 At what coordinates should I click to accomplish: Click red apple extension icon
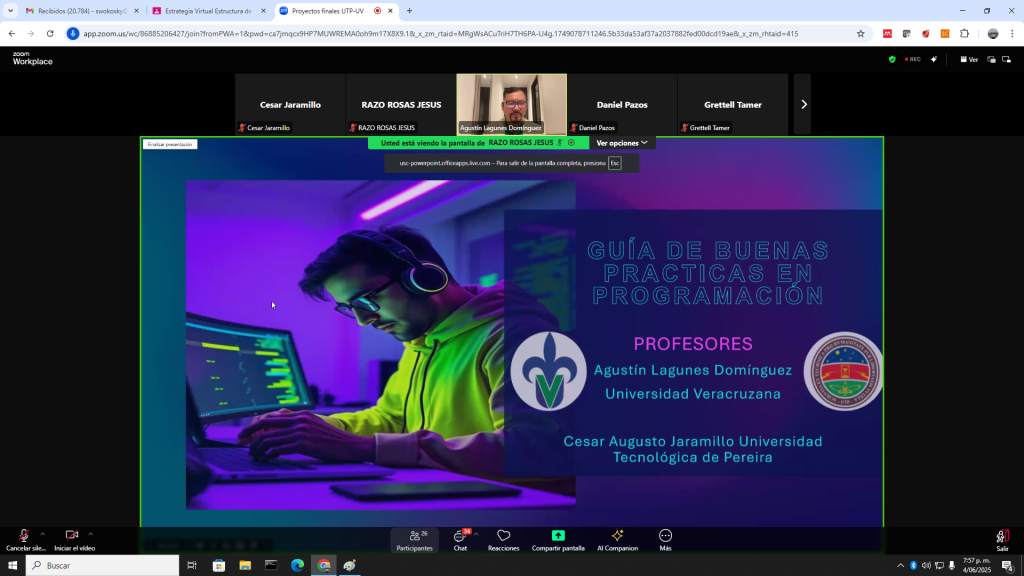pyautogui.click(x=925, y=34)
